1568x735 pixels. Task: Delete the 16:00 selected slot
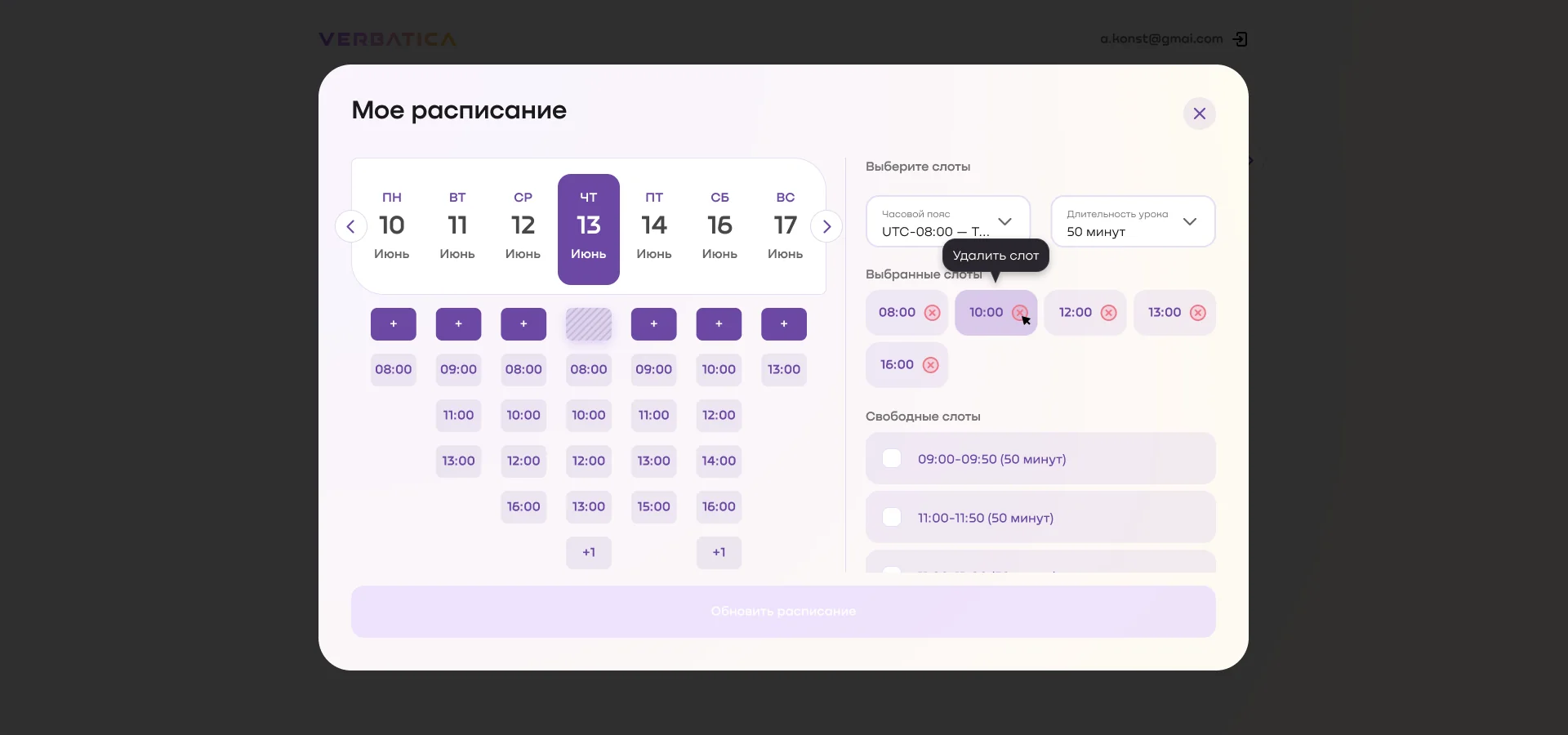pos(930,365)
